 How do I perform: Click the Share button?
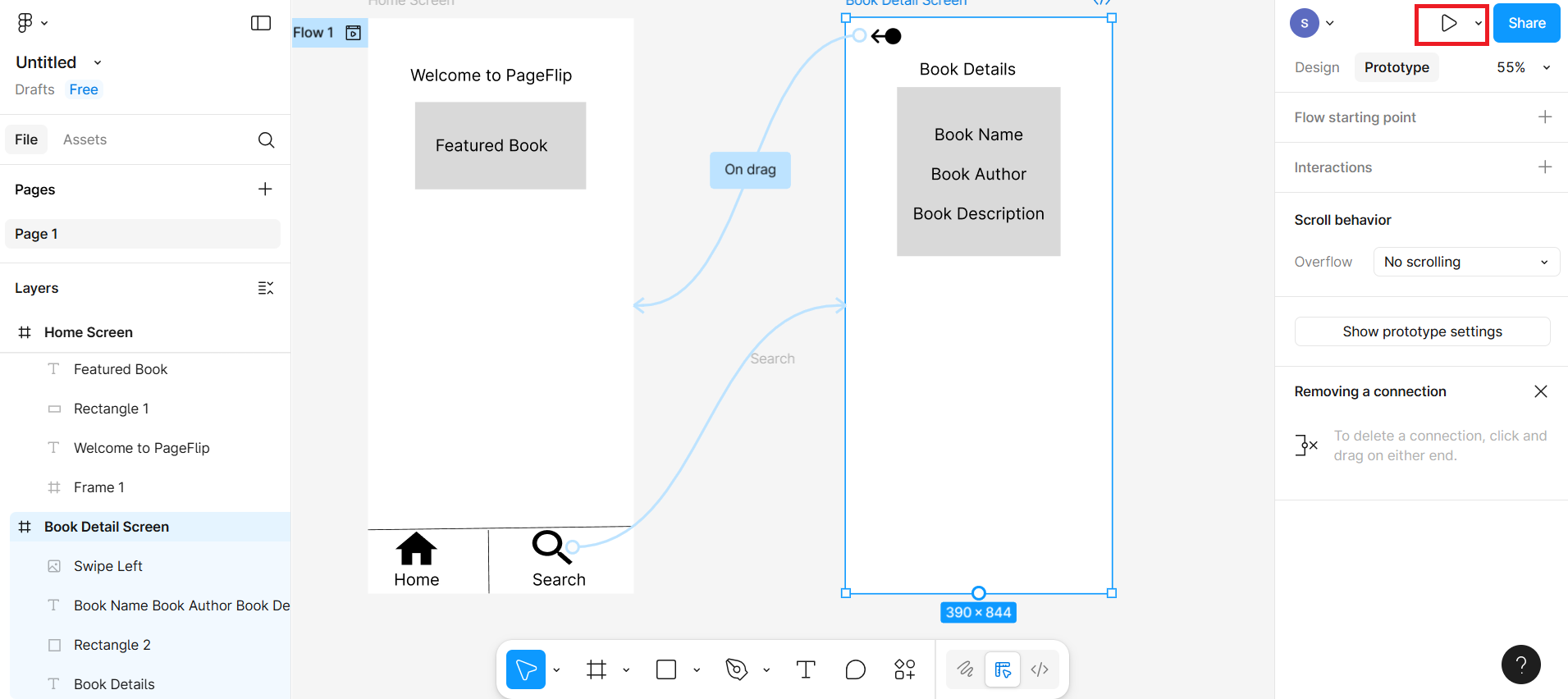[x=1526, y=23]
